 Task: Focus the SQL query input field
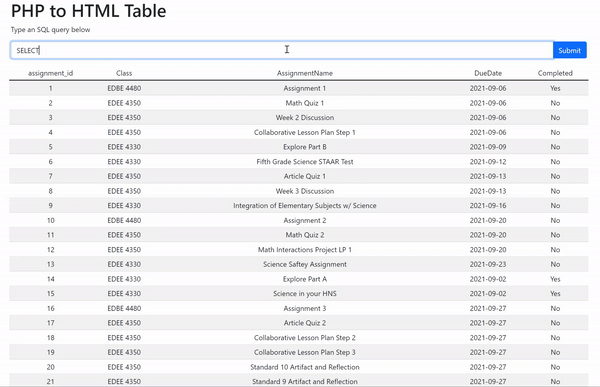tap(282, 50)
